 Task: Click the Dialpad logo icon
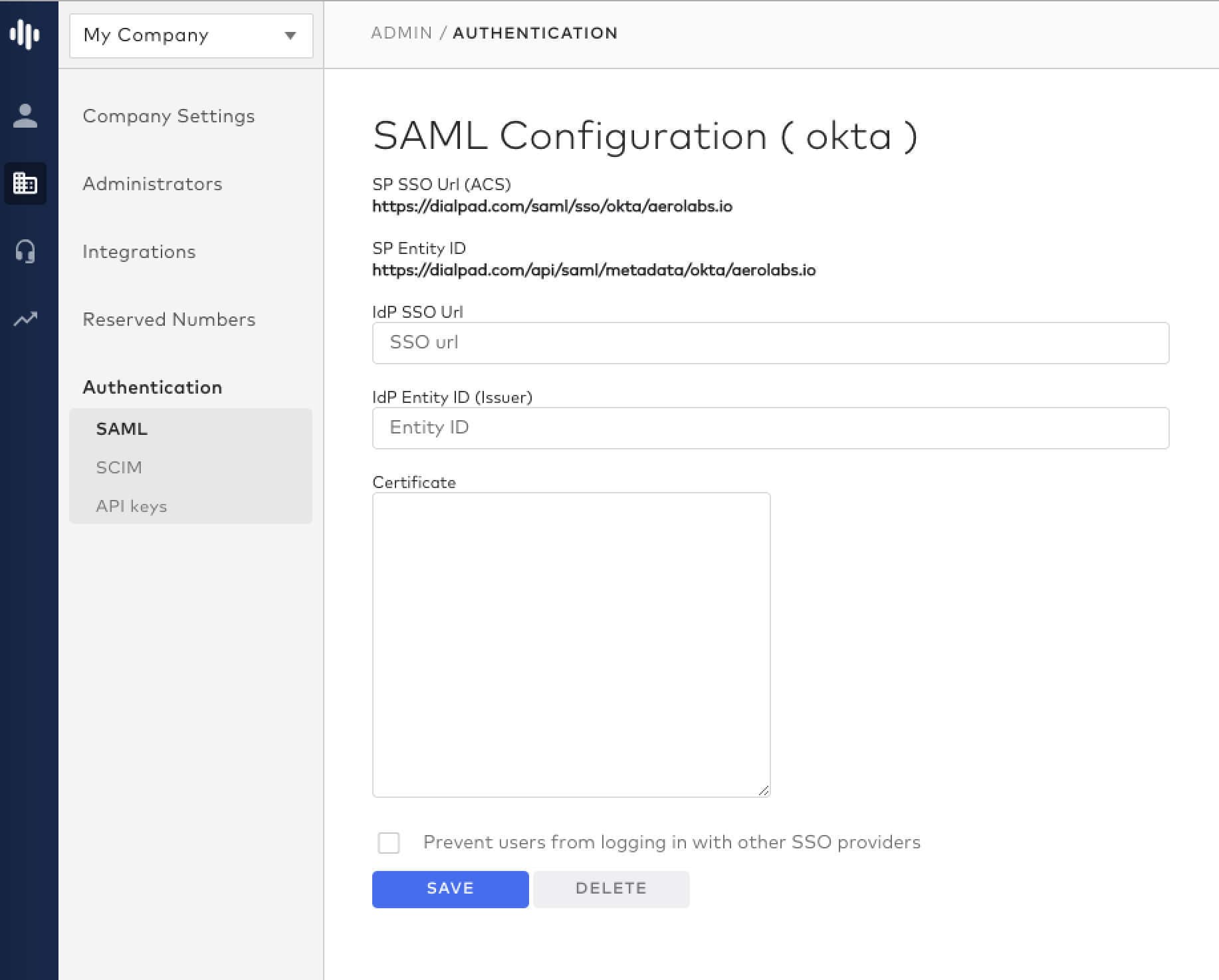click(25, 34)
